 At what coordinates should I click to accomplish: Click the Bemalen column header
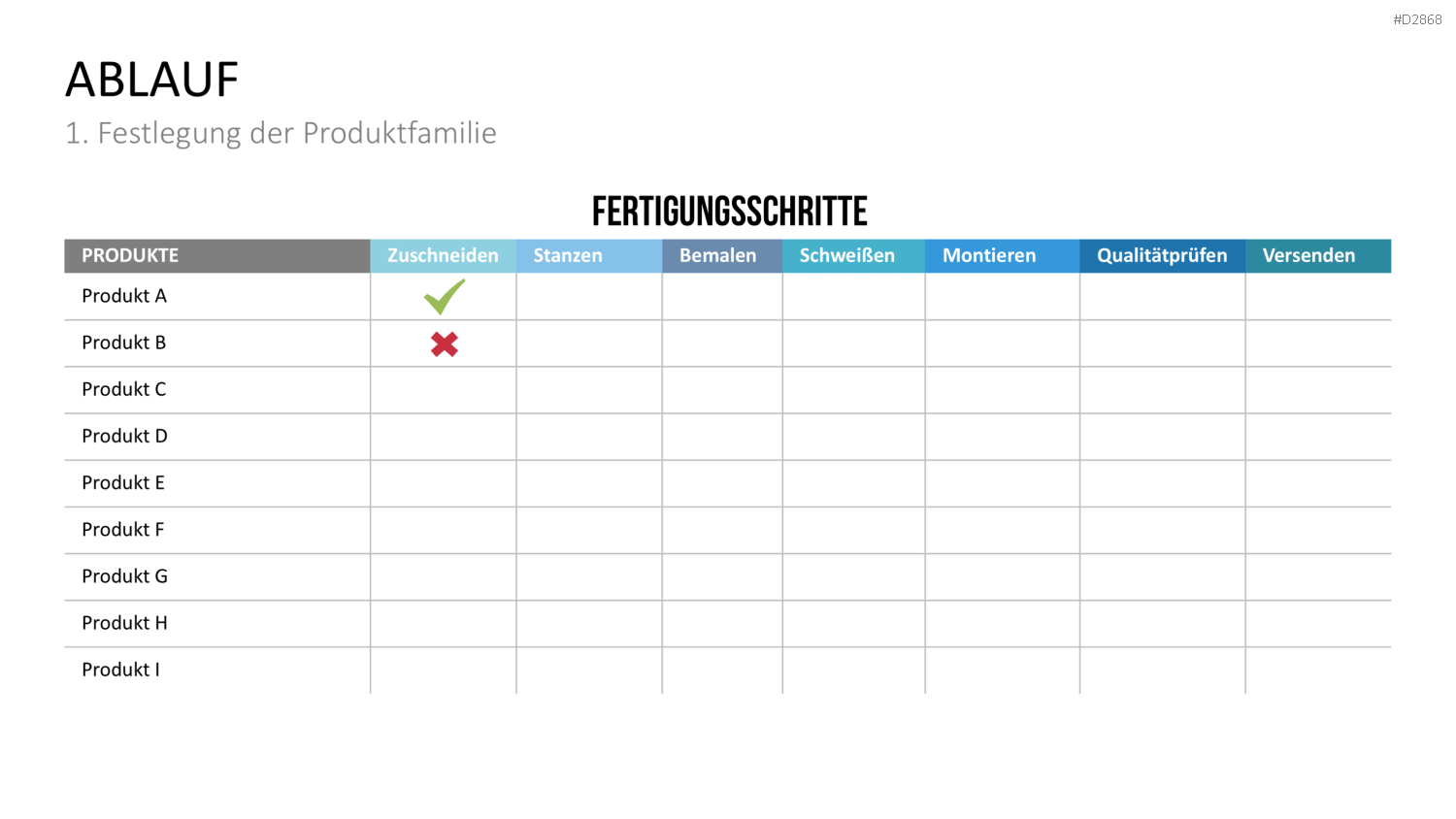(722, 256)
